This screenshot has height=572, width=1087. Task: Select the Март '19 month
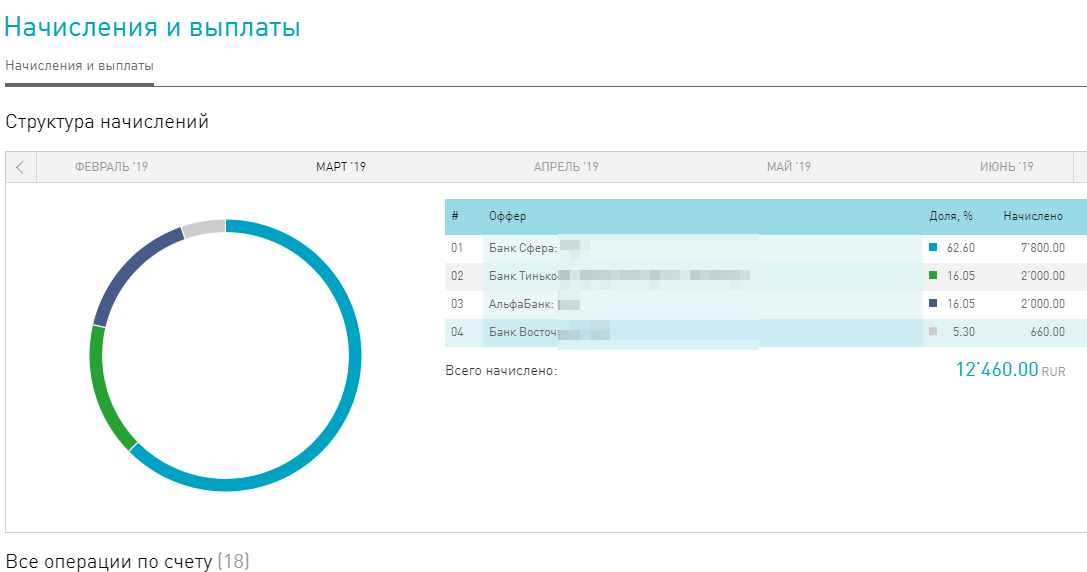pos(341,167)
